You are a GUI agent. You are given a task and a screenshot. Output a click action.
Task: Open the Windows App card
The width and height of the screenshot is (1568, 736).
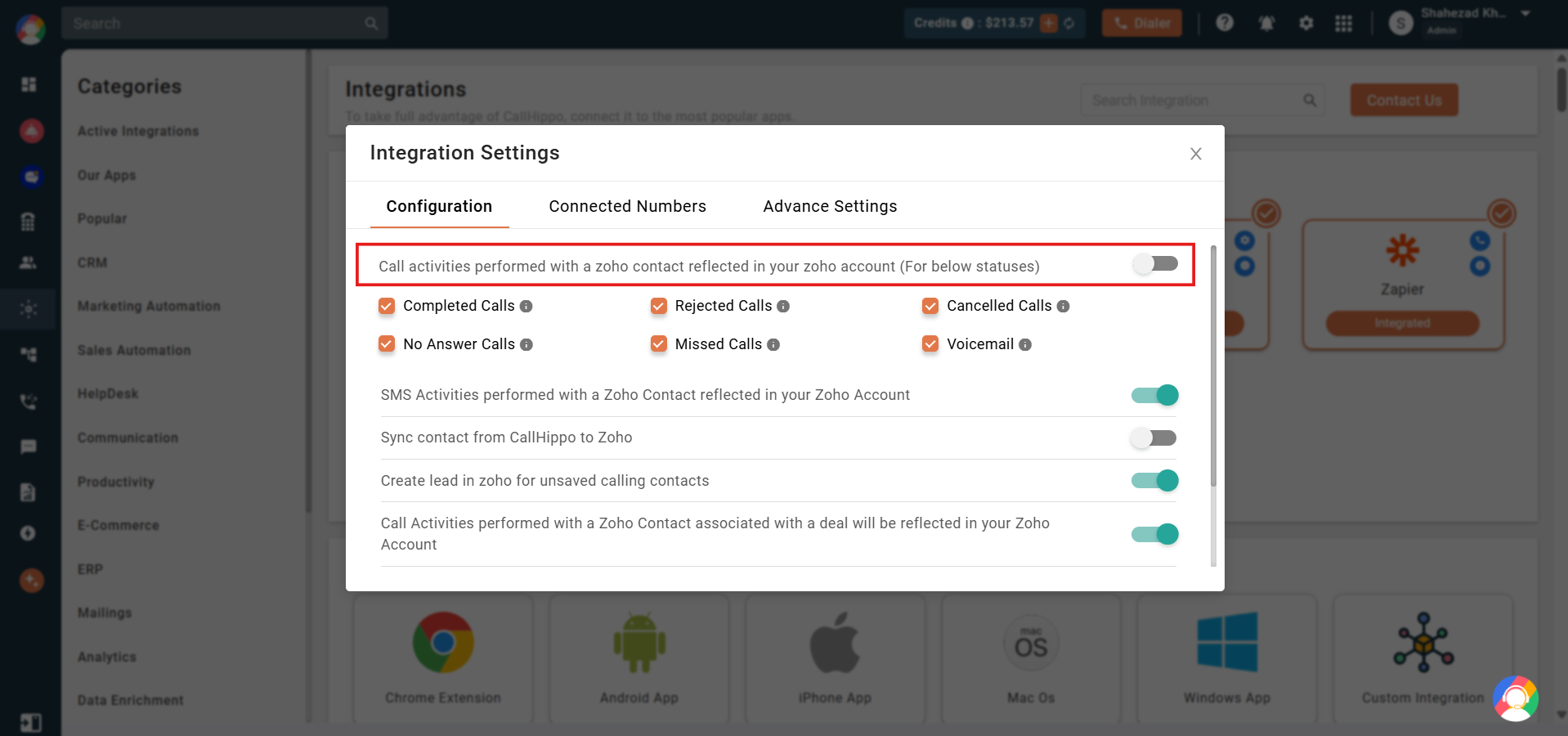[x=1226, y=658]
